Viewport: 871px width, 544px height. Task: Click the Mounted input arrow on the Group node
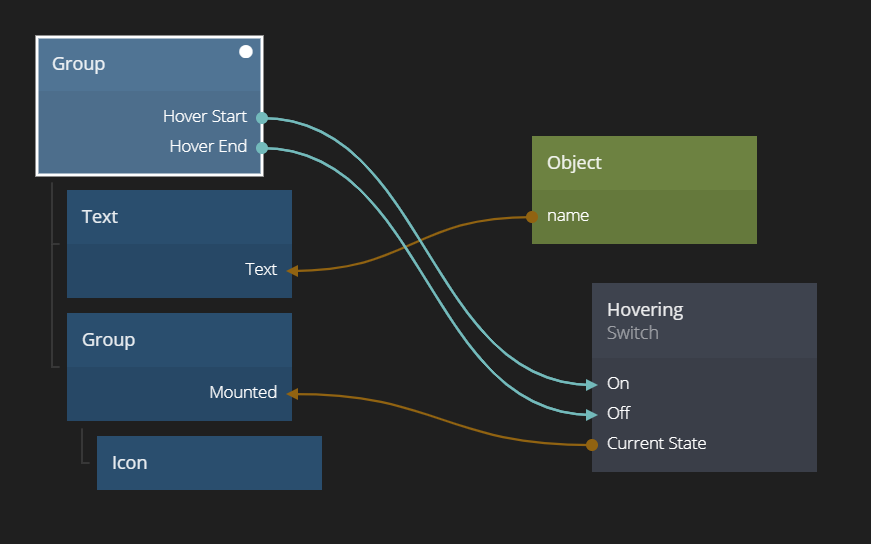[292, 394]
